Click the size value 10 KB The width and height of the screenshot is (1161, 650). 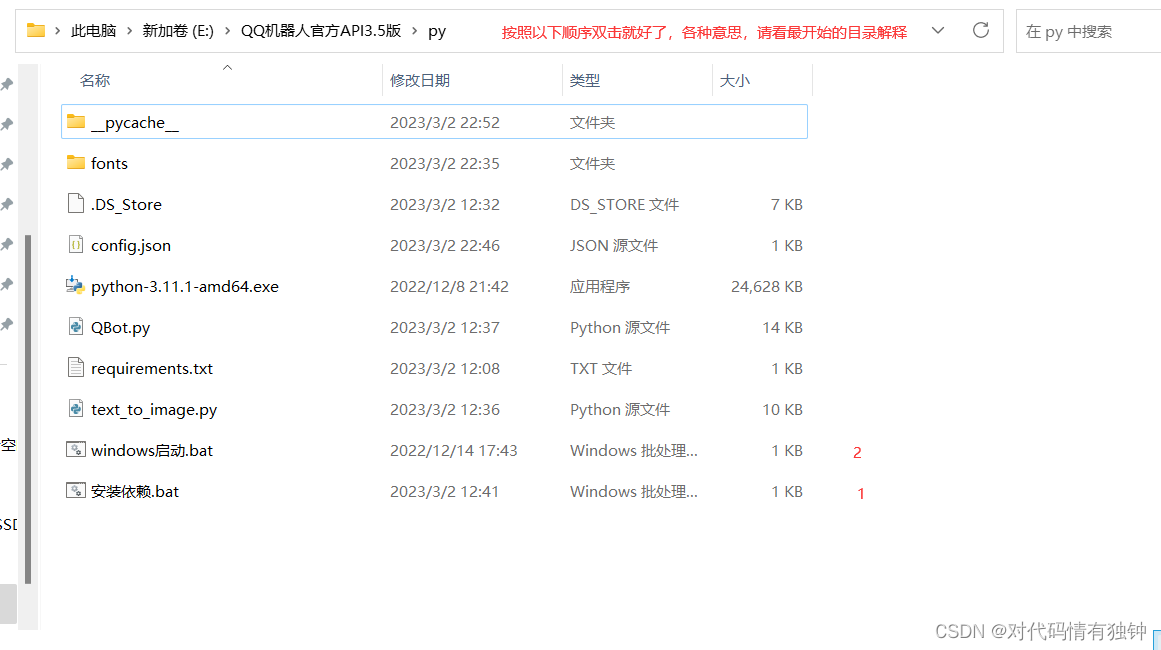click(782, 409)
